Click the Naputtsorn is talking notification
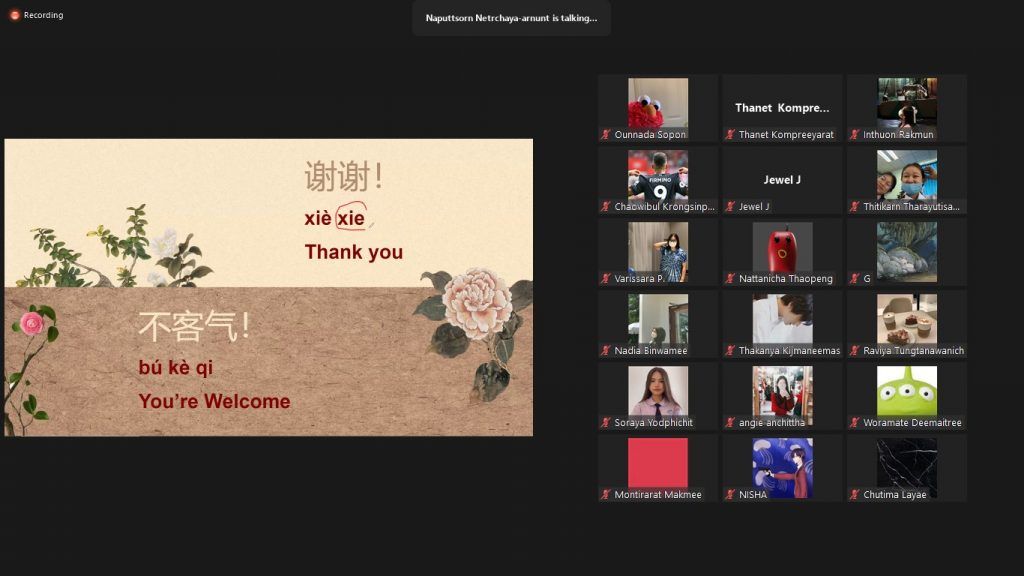The width and height of the screenshot is (1024, 576). [x=511, y=18]
